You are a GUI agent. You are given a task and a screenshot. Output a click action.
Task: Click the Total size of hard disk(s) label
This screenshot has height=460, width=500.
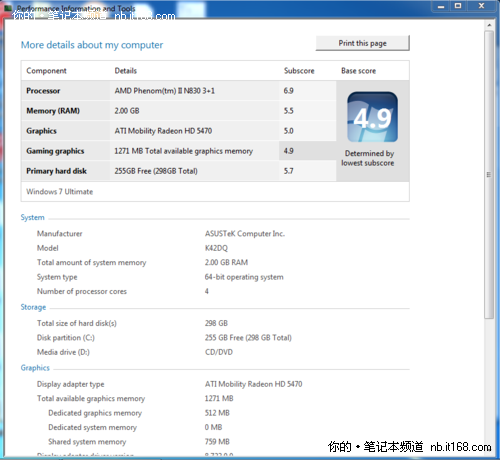(x=77, y=323)
